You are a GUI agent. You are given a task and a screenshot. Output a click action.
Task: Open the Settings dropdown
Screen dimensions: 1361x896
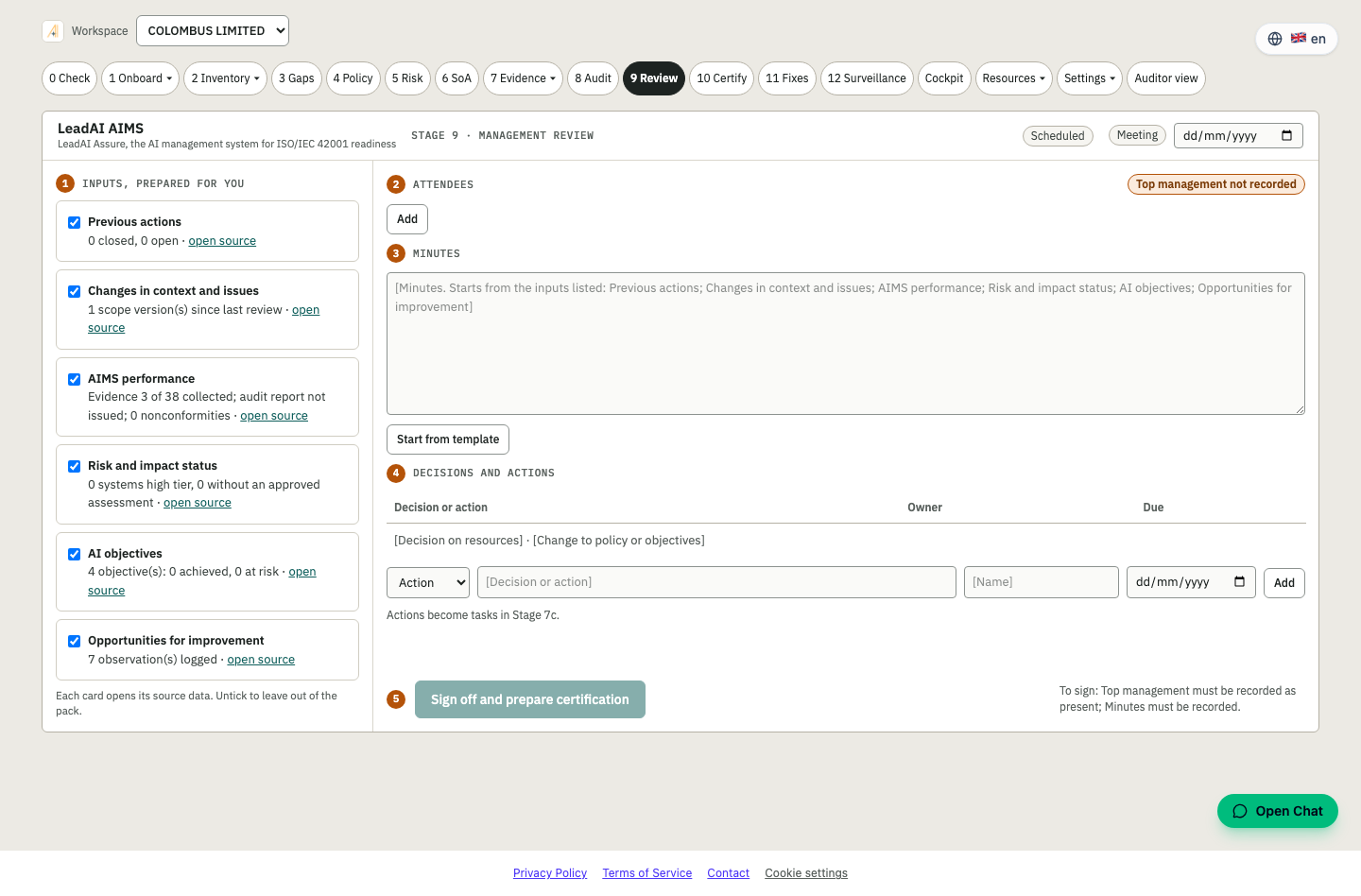(1090, 78)
